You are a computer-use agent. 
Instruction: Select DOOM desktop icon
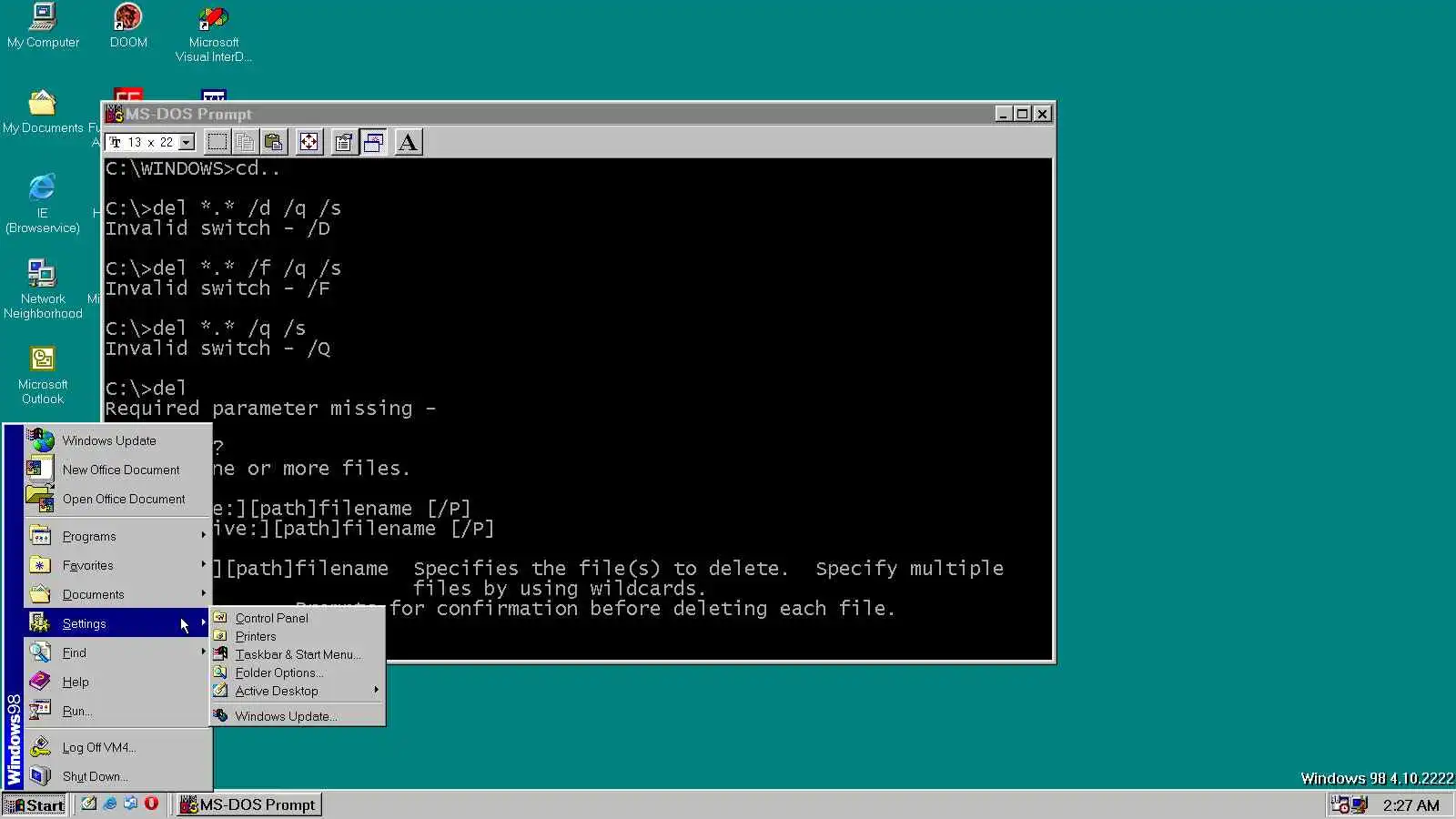coord(128,25)
